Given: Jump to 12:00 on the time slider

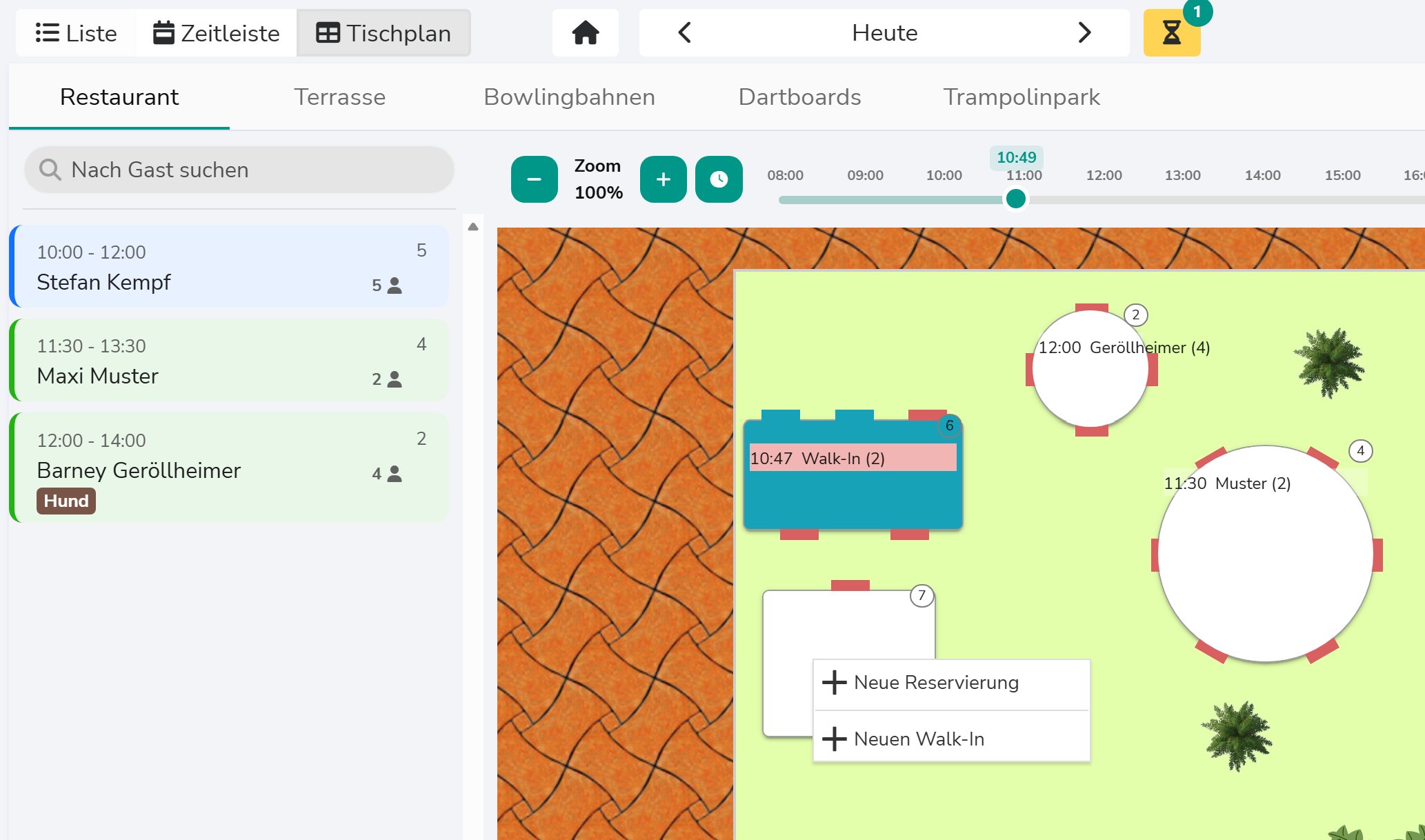Looking at the screenshot, I should pyautogui.click(x=1104, y=175).
